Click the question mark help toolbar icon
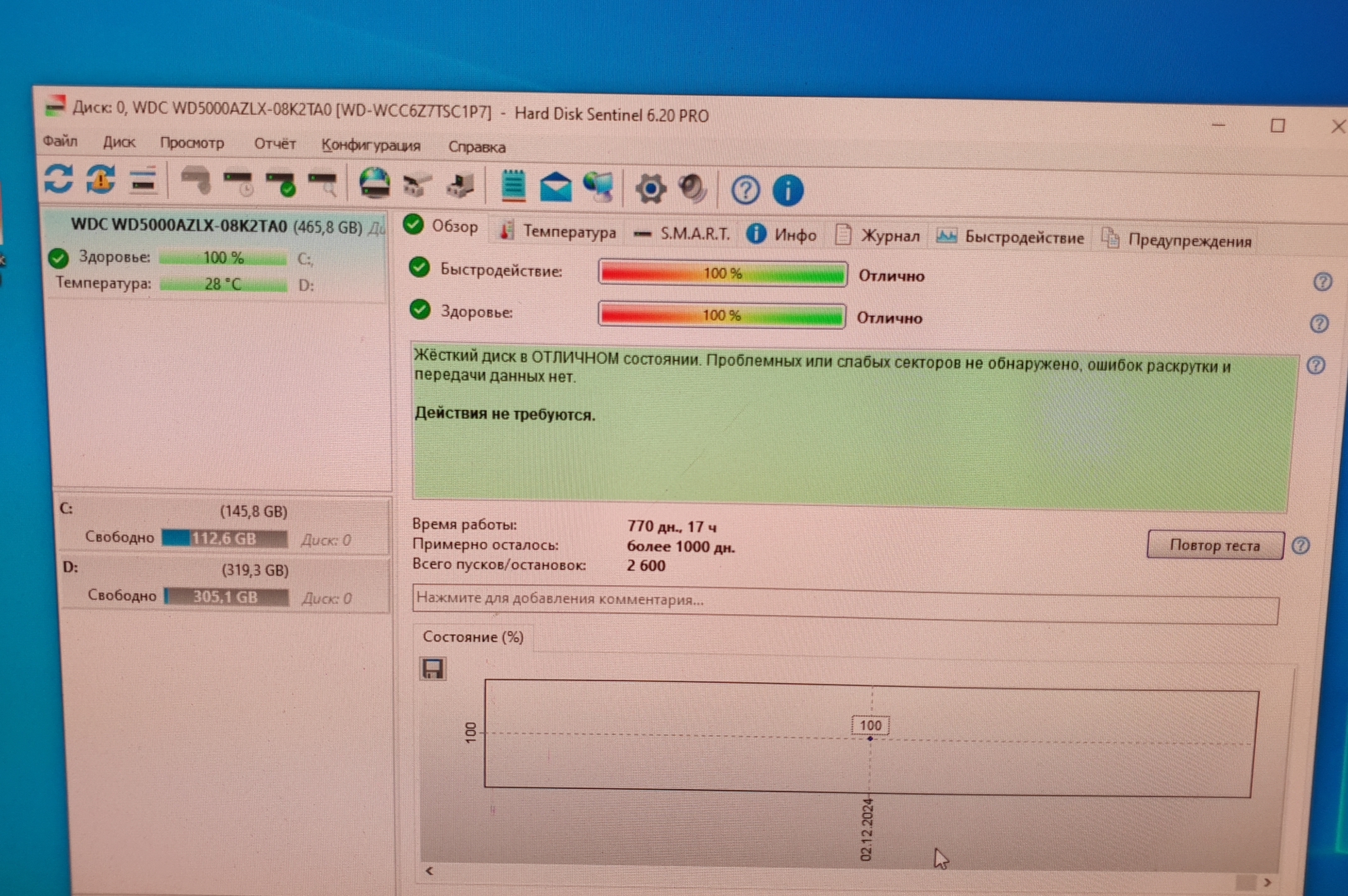Image resolution: width=1348 pixels, height=896 pixels. [745, 191]
